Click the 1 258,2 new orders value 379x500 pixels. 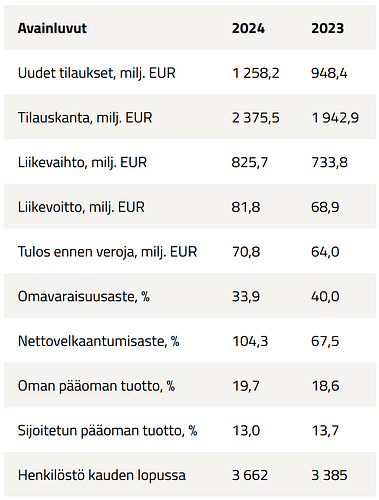click(x=256, y=73)
